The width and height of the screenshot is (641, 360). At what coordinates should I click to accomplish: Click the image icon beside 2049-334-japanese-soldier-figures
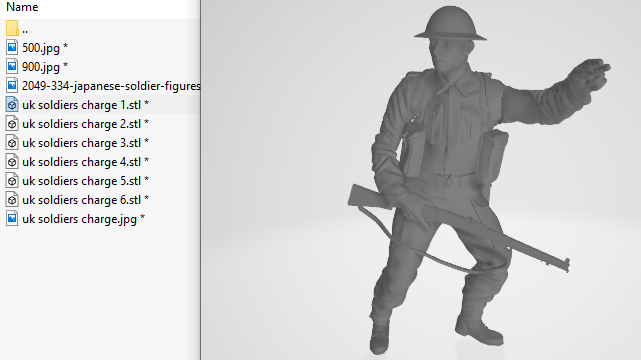coord(12,86)
